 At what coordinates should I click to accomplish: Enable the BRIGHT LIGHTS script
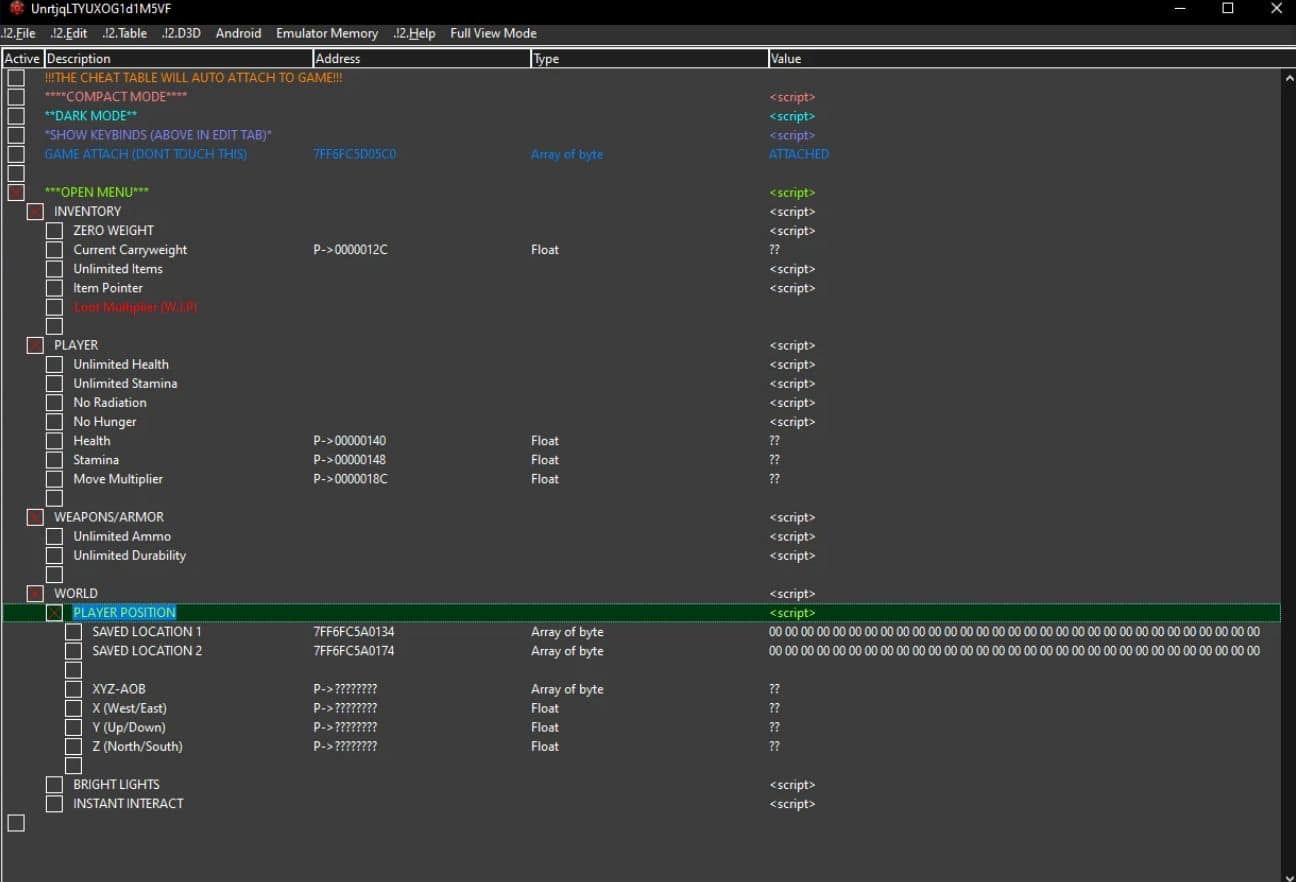click(x=54, y=784)
